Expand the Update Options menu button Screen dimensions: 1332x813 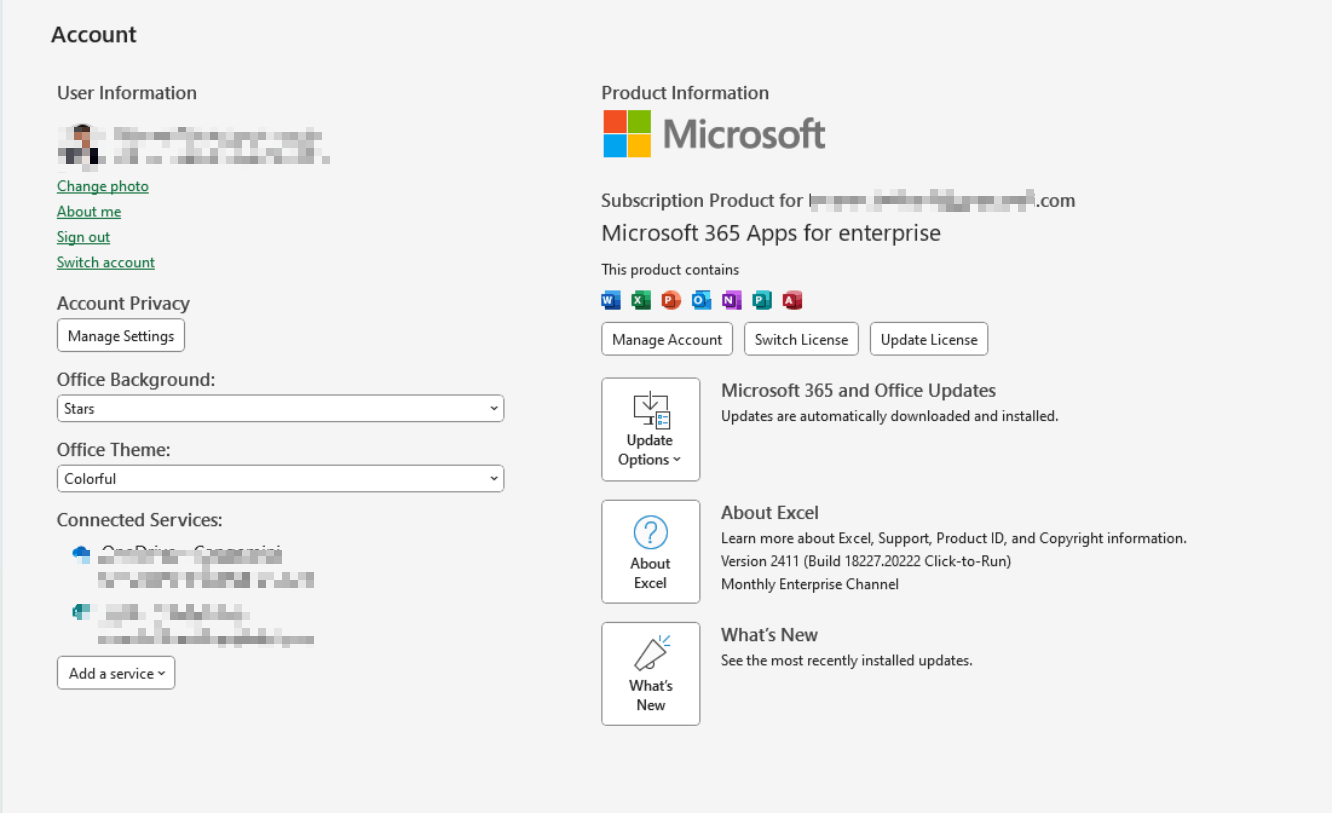click(651, 430)
